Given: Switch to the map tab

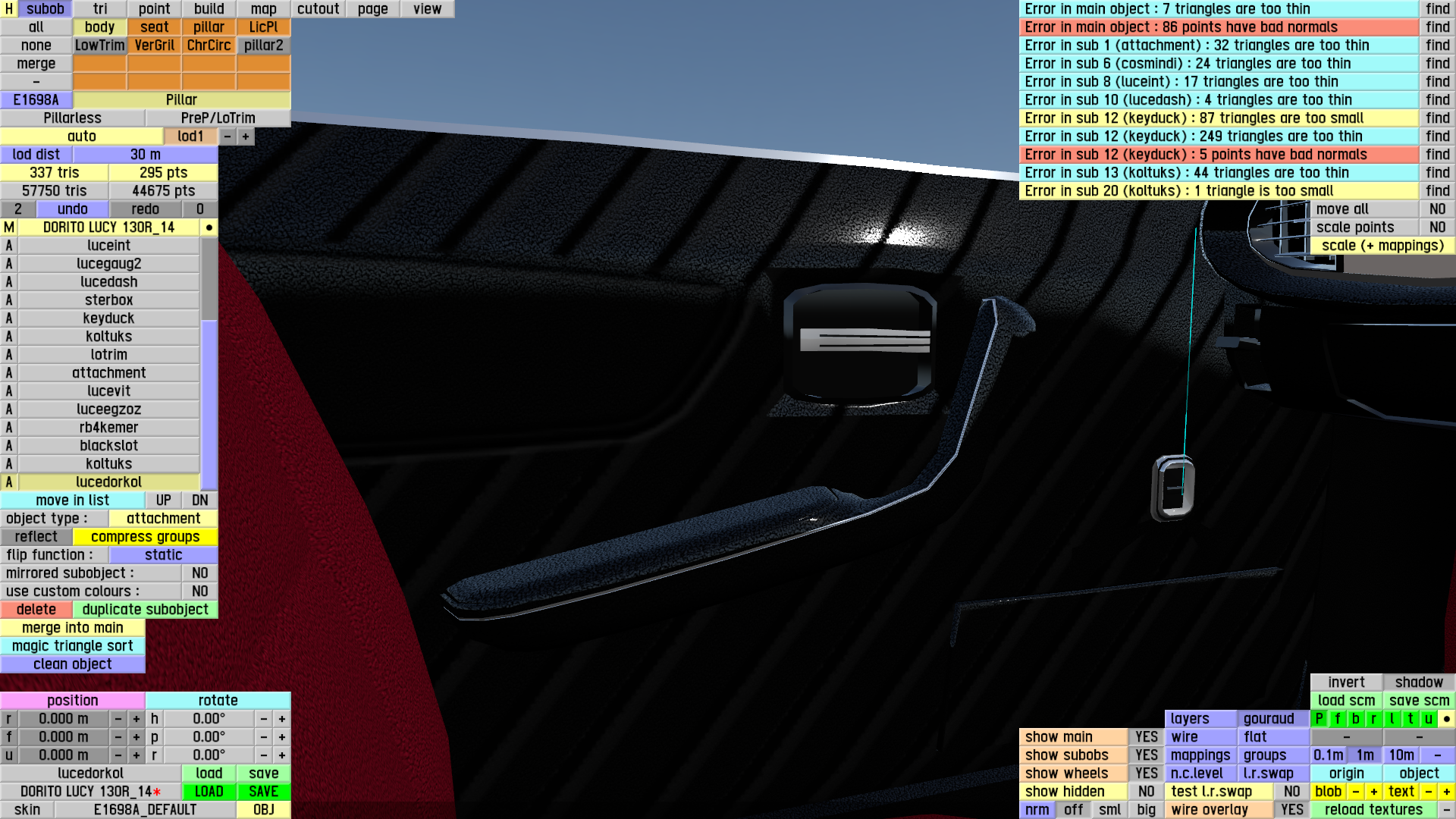Looking at the screenshot, I should (263, 8).
